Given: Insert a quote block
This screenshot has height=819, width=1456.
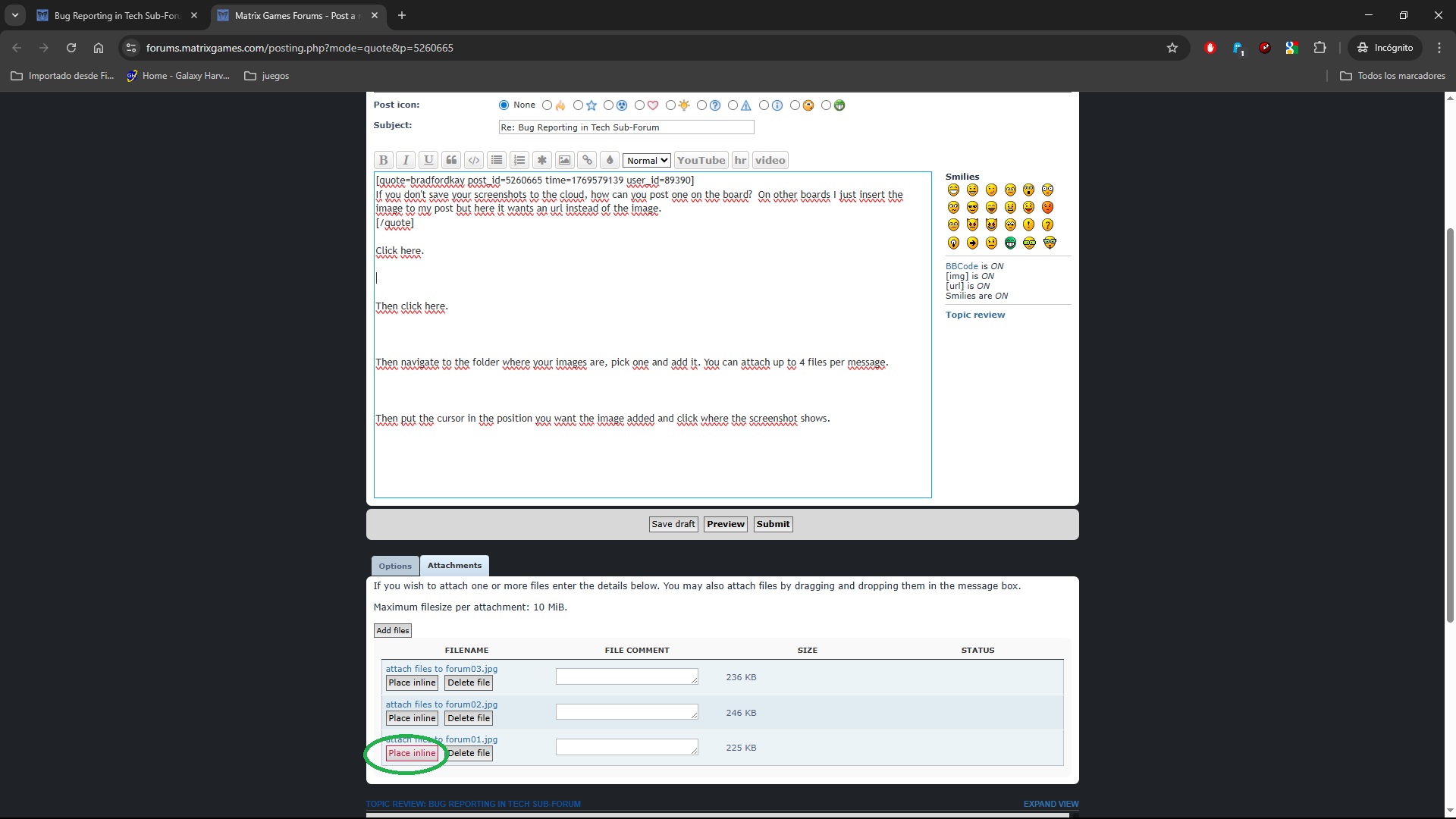Looking at the screenshot, I should [451, 160].
